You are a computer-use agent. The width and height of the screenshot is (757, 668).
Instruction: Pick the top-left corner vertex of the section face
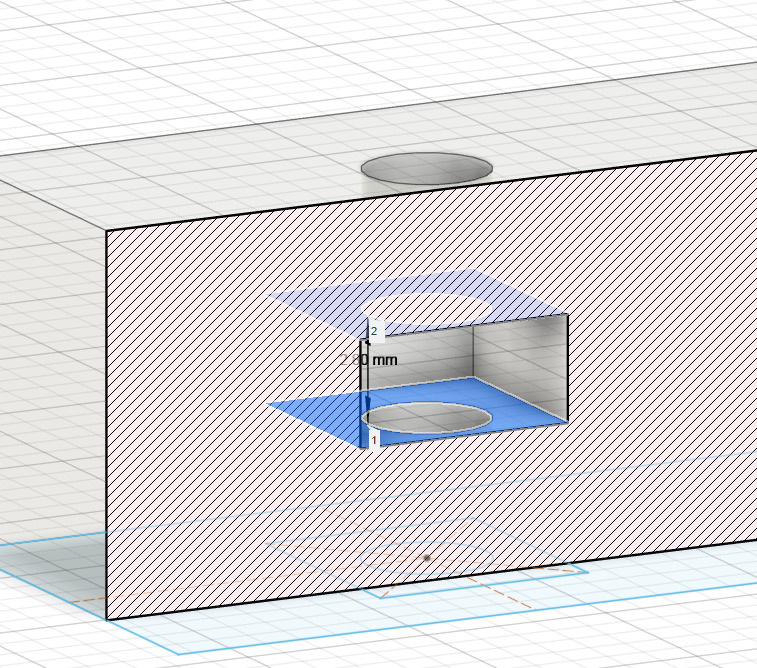pyautogui.click(x=107, y=231)
